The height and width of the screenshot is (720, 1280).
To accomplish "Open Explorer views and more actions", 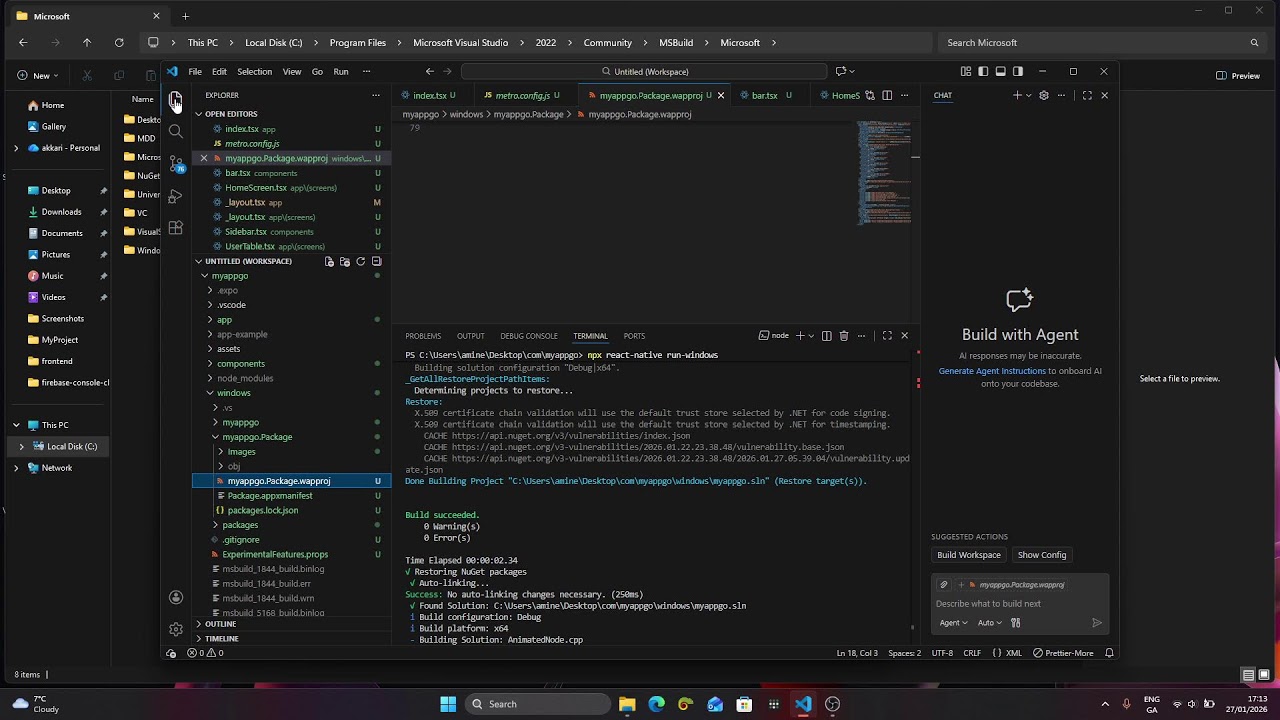I will [376, 95].
